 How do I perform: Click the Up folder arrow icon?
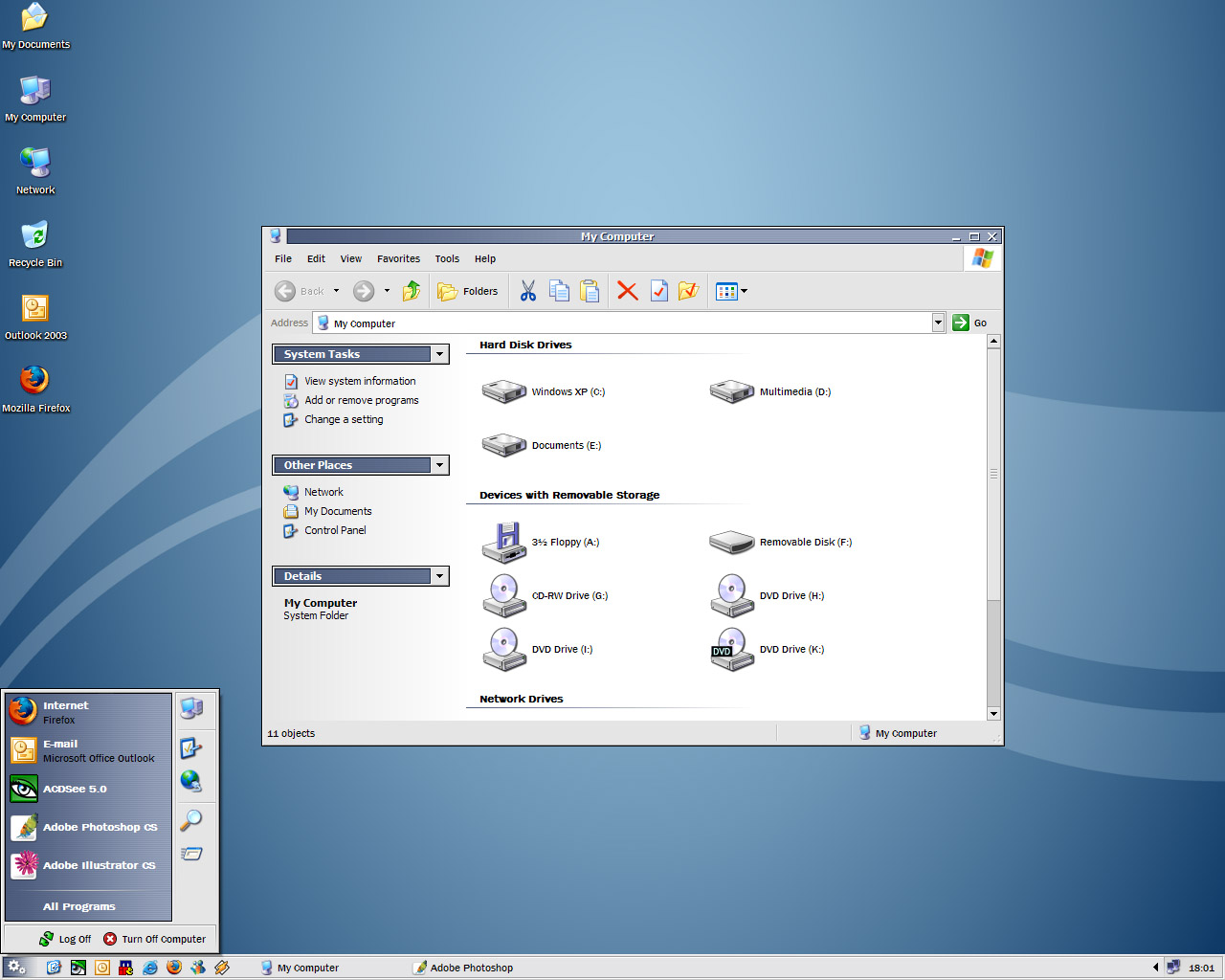(x=412, y=291)
